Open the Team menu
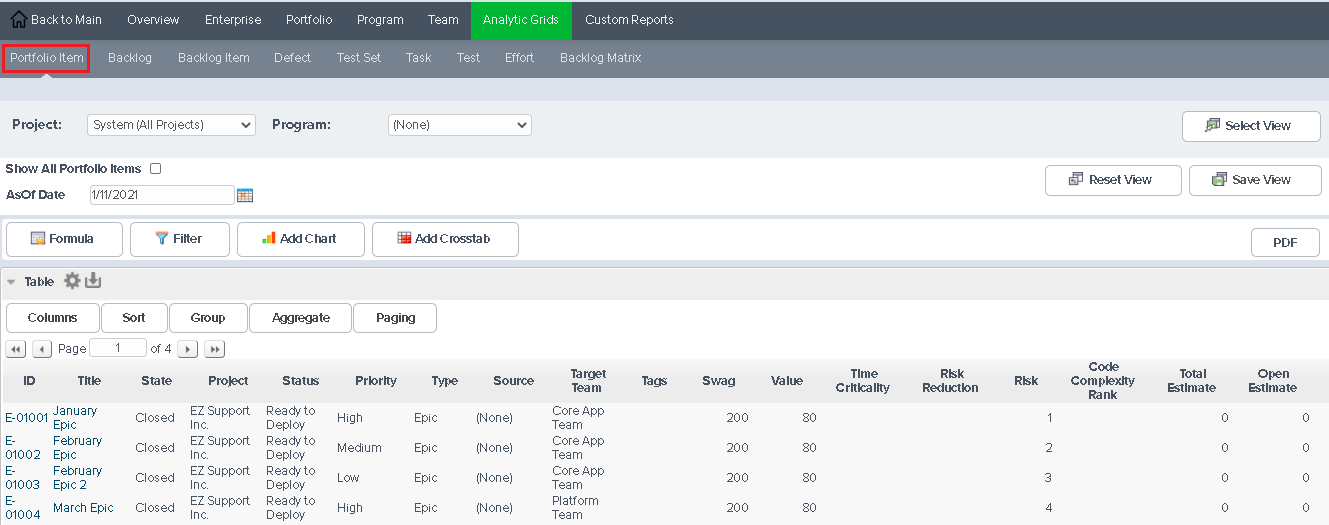 pyautogui.click(x=443, y=20)
